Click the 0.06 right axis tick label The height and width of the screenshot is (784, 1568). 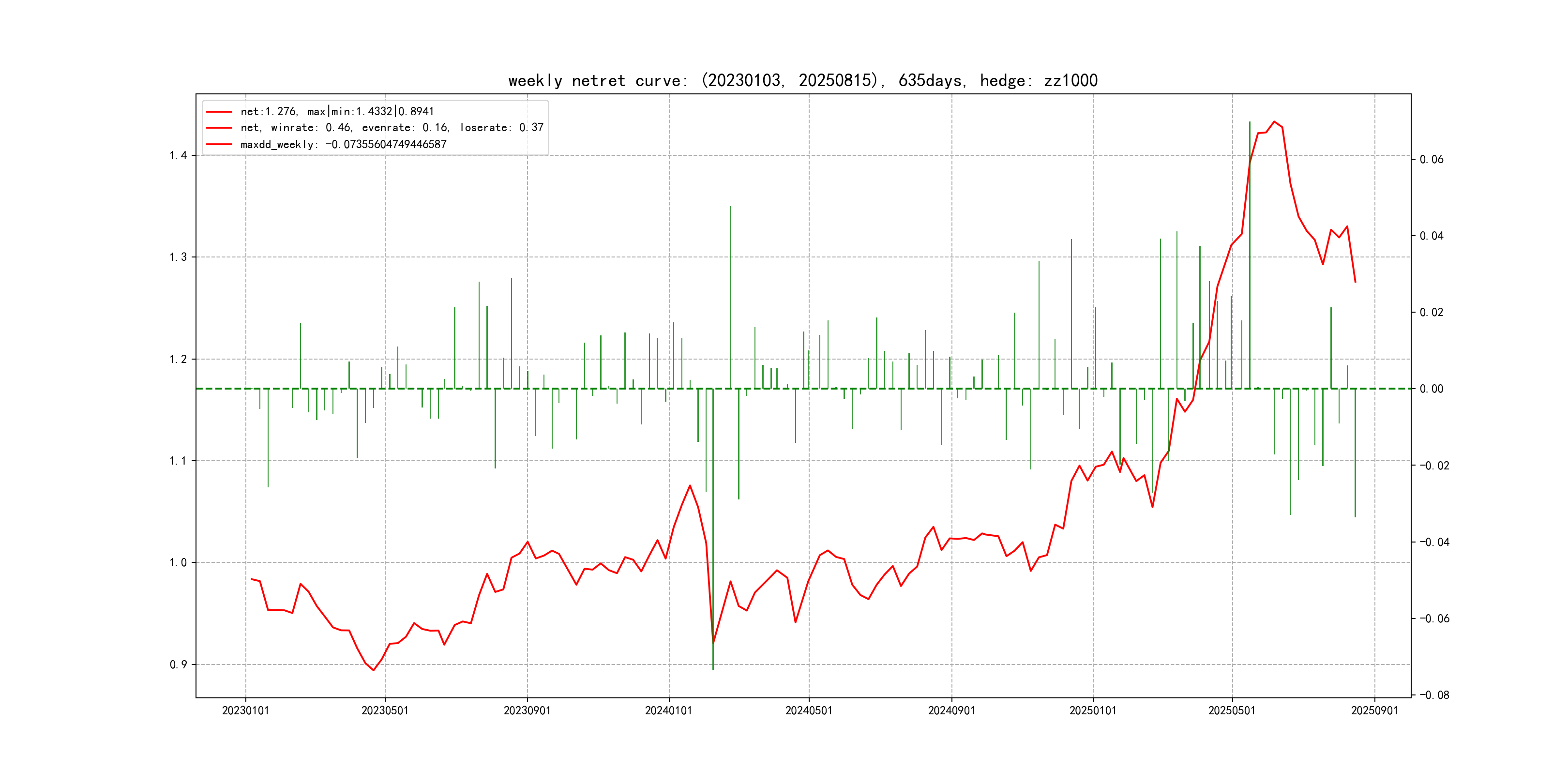pyautogui.click(x=1431, y=160)
